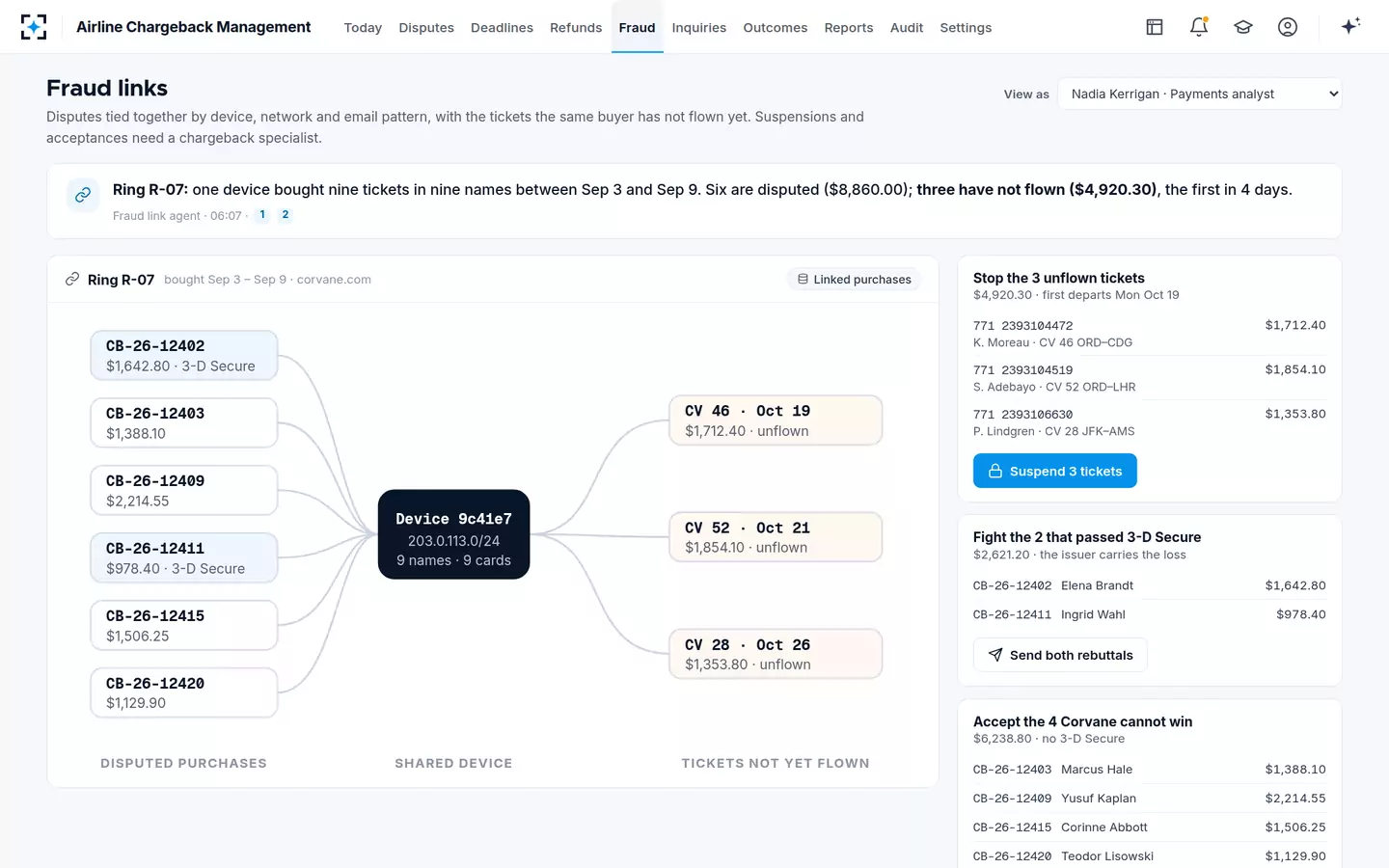Click Send both rebuttals button
This screenshot has width=1389, height=868.
point(1060,655)
